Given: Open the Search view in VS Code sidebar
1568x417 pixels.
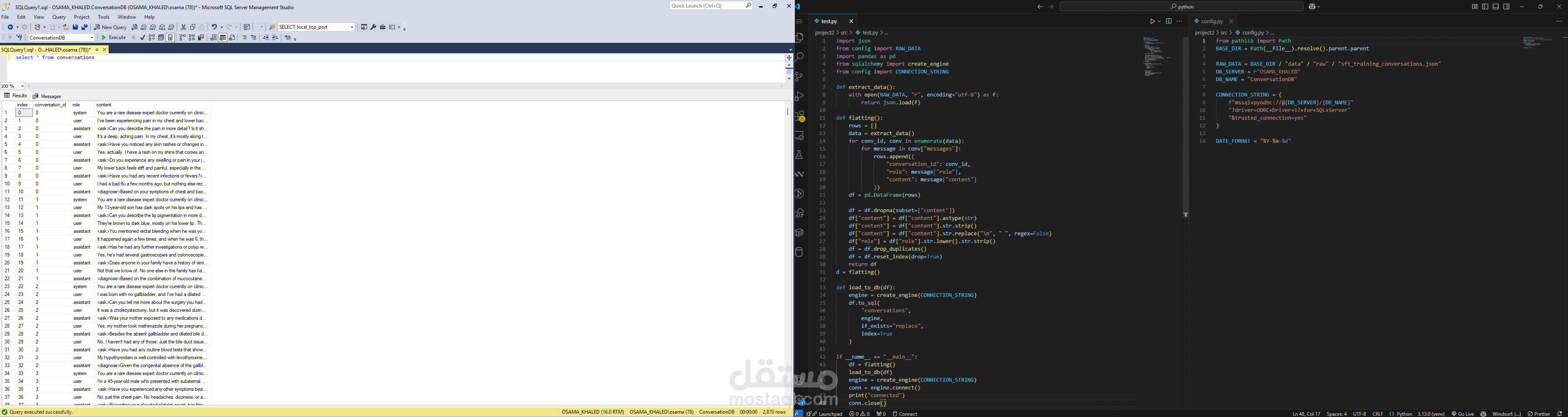Looking at the screenshot, I should click(799, 58).
